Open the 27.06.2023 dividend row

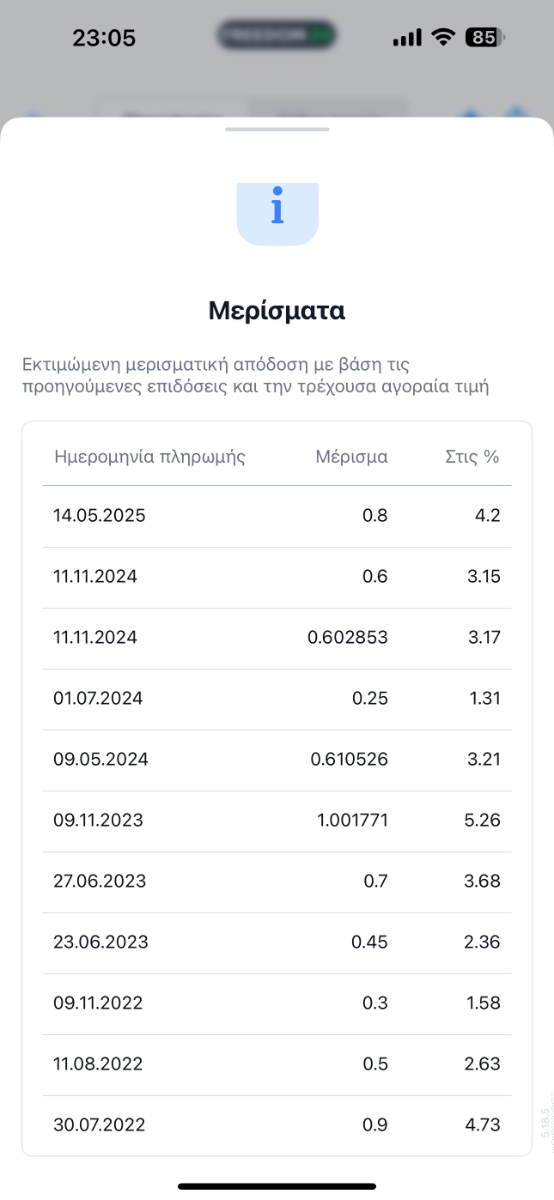pyautogui.click(x=277, y=882)
